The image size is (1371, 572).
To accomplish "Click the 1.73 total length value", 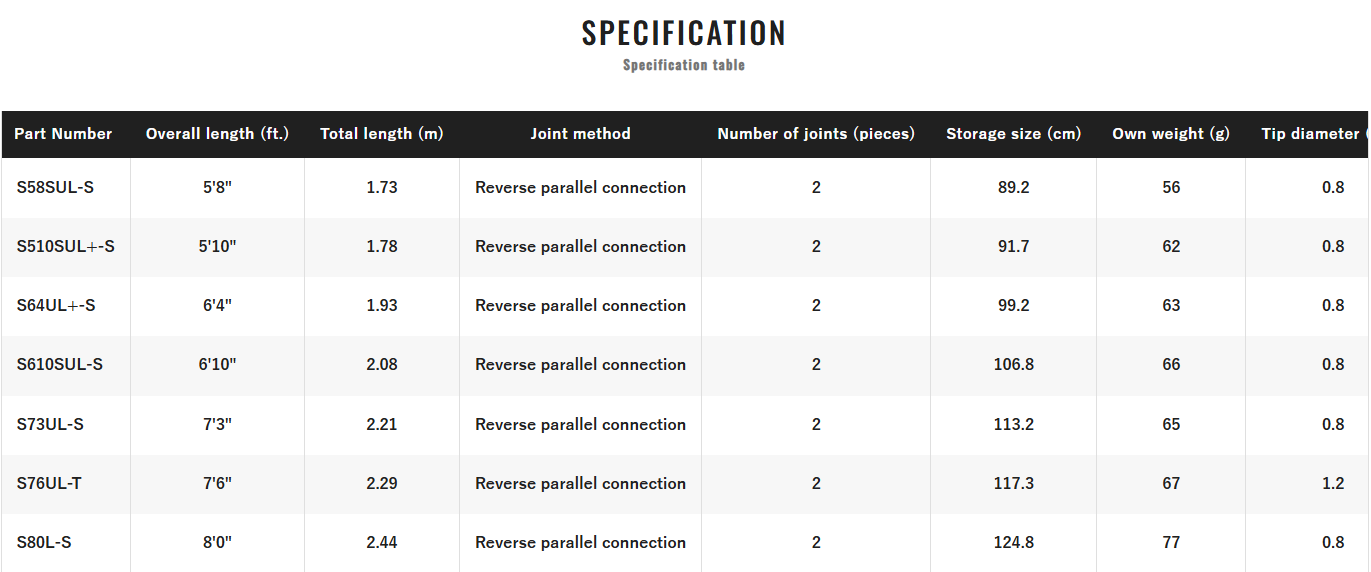I will pyautogui.click(x=381, y=187).
